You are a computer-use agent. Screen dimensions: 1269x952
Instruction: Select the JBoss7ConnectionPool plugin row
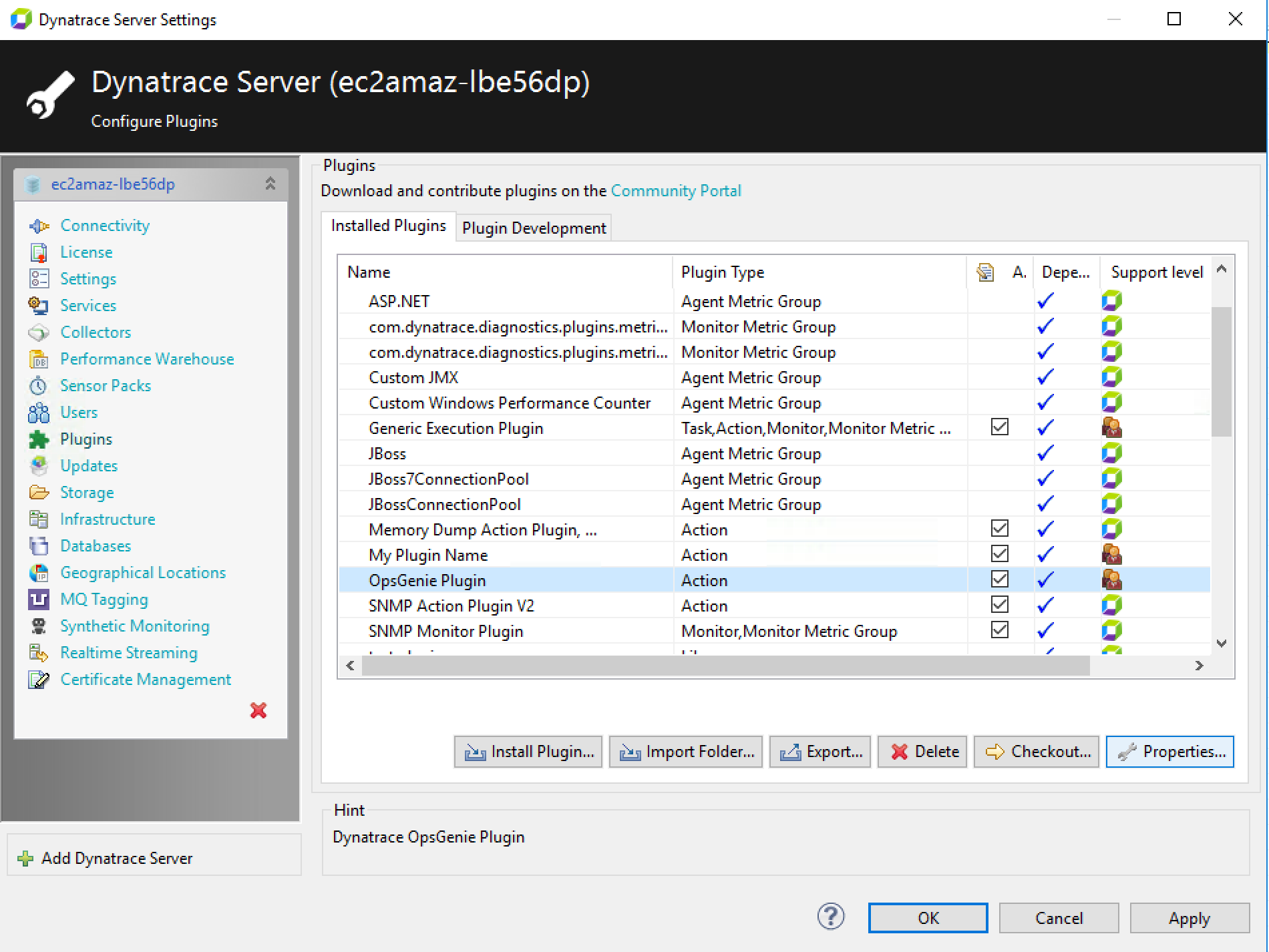point(775,479)
